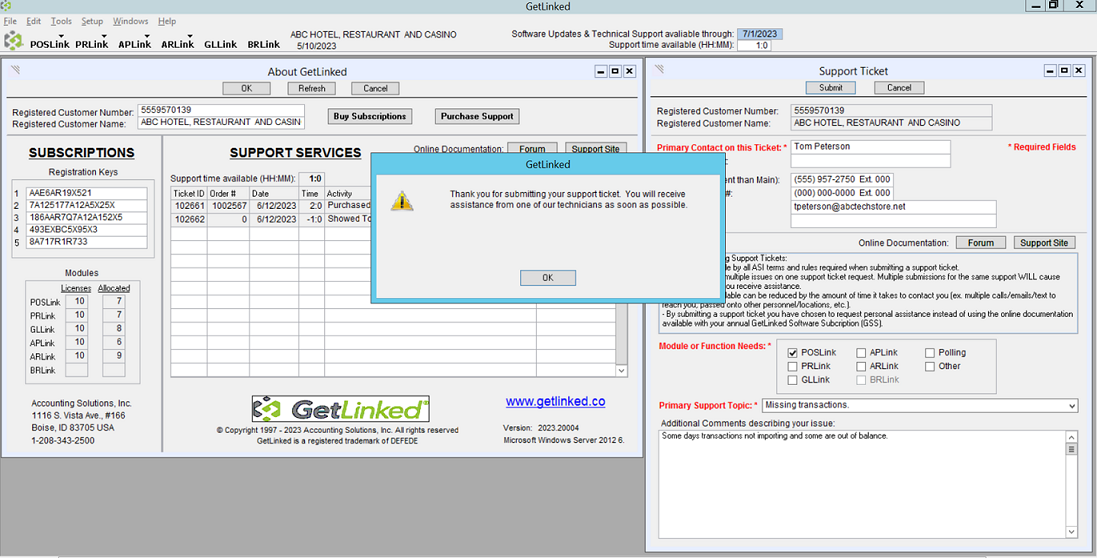Open PRLink toolbar dropdown
The width and height of the screenshot is (1097, 558).
click(92, 44)
